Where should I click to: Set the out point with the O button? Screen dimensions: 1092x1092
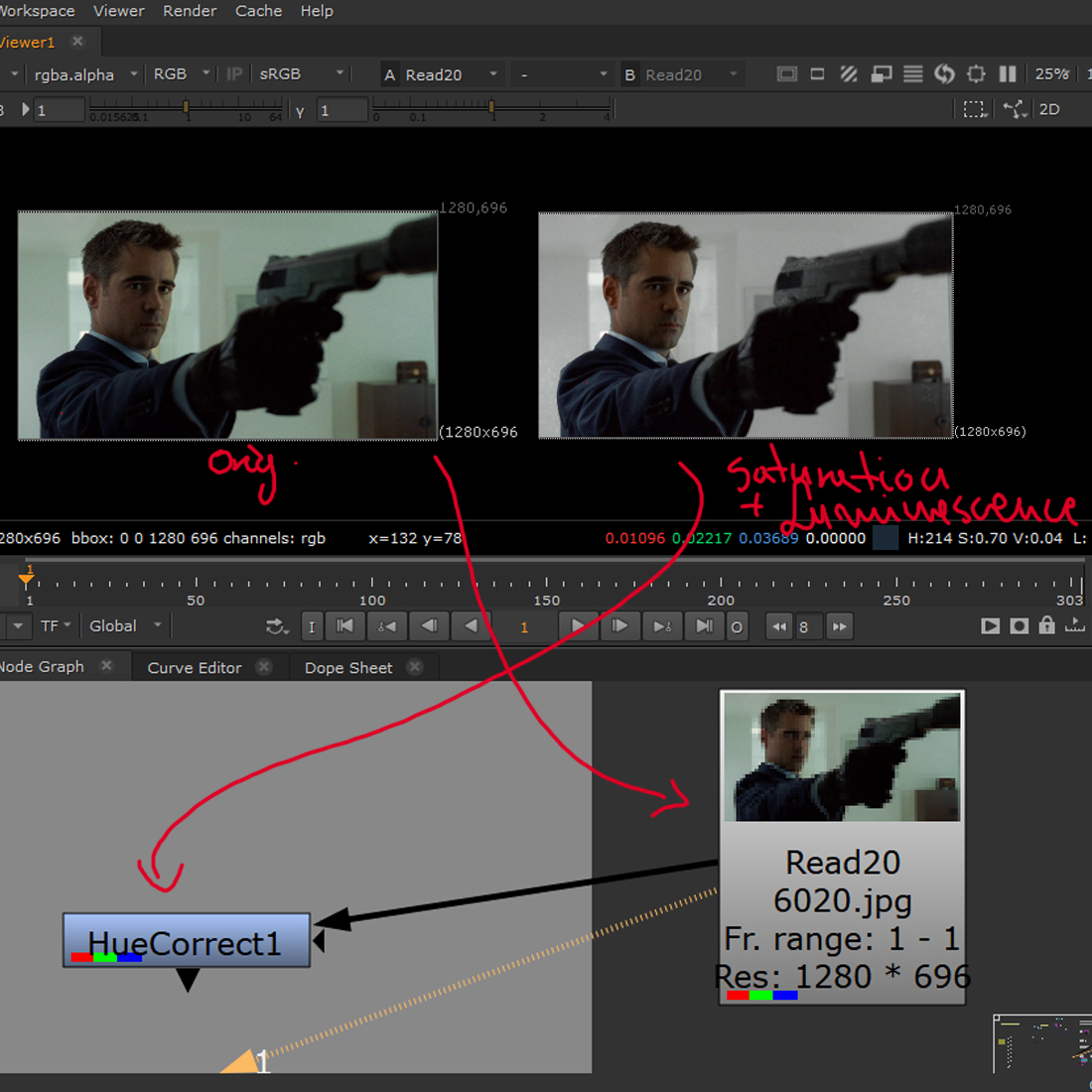pos(737,626)
